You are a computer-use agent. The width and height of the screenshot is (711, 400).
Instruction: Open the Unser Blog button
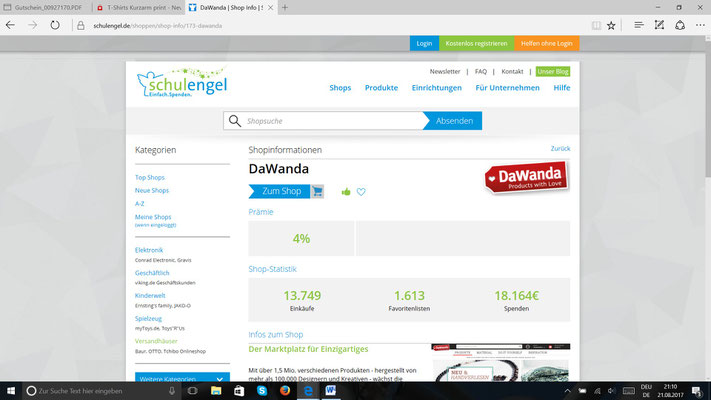(553, 71)
